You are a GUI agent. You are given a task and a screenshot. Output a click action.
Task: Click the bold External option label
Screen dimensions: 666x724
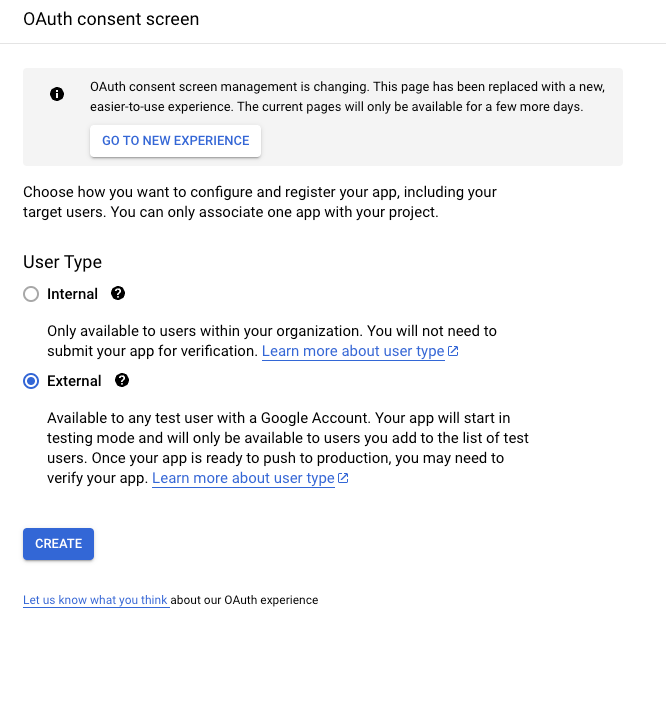click(74, 381)
